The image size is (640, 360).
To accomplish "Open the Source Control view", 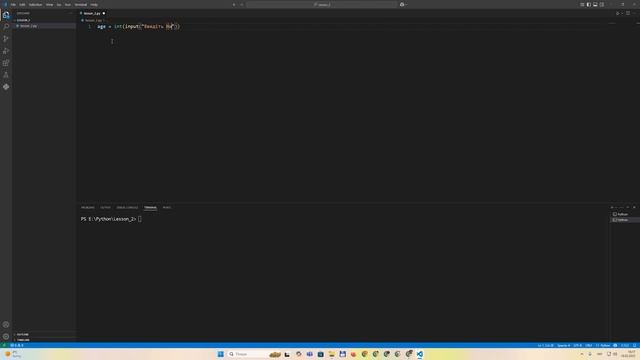I will tap(6, 38).
